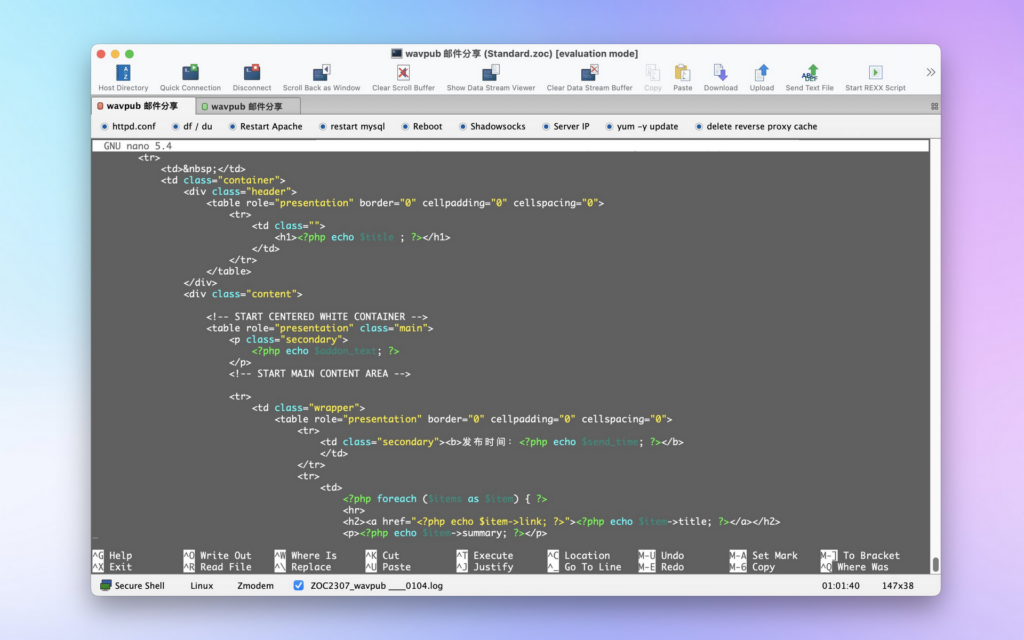The width and height of the screenshot is (1024, 640).
Task: Open Scroll Back as Window
Action: 321,73
